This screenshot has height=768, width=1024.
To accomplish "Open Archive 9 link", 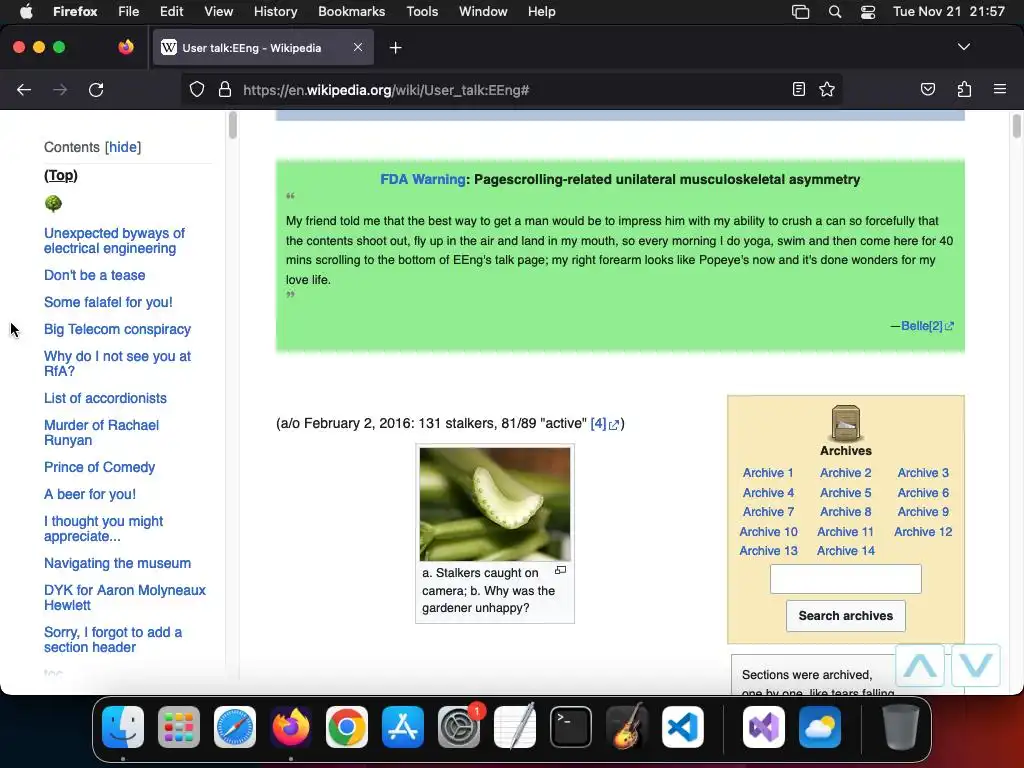I will (923, 512).
